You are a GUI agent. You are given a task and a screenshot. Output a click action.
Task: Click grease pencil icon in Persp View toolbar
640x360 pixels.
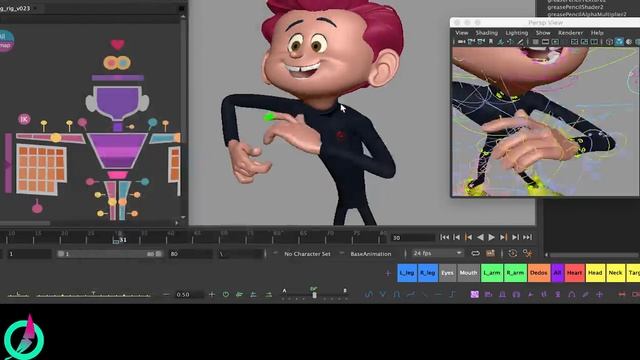point(520,42)
